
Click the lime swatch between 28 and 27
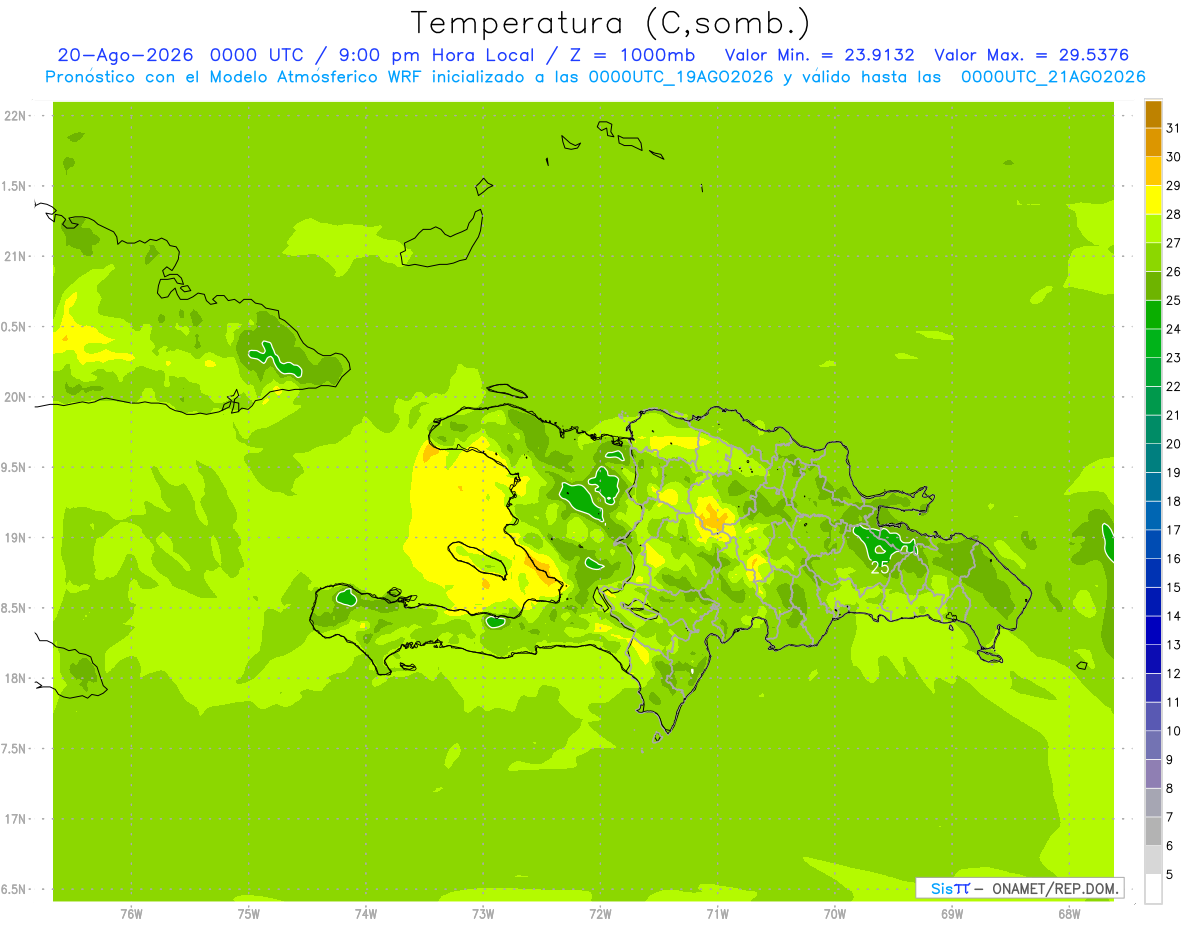pyautogui.click(x=1153, y=229)
